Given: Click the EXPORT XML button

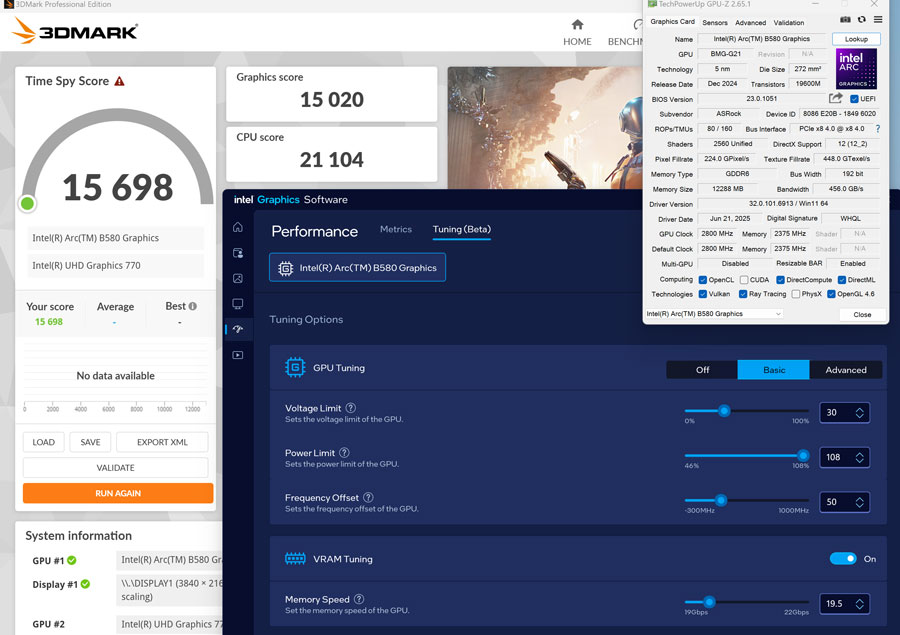Looking at the screenshot, I should pos(162,442).
